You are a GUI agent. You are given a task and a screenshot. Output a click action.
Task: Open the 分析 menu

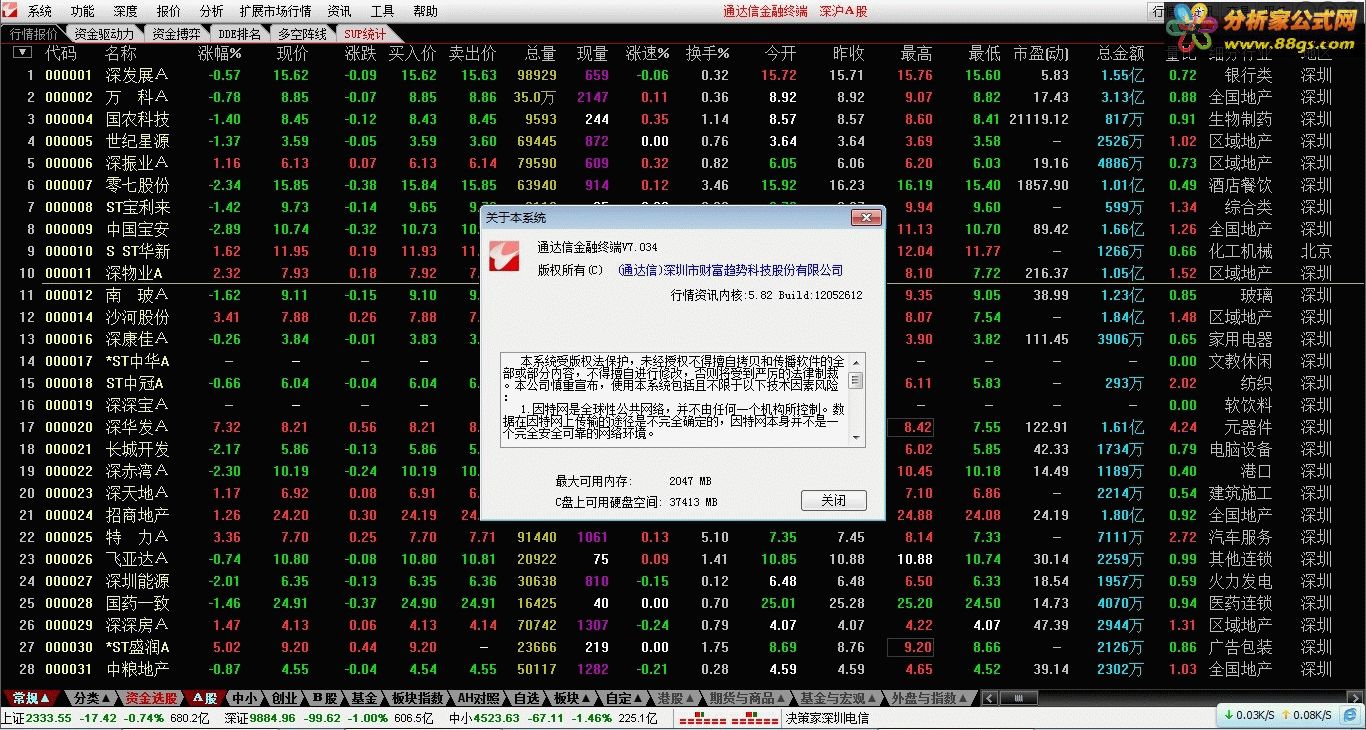click(212, 12)
